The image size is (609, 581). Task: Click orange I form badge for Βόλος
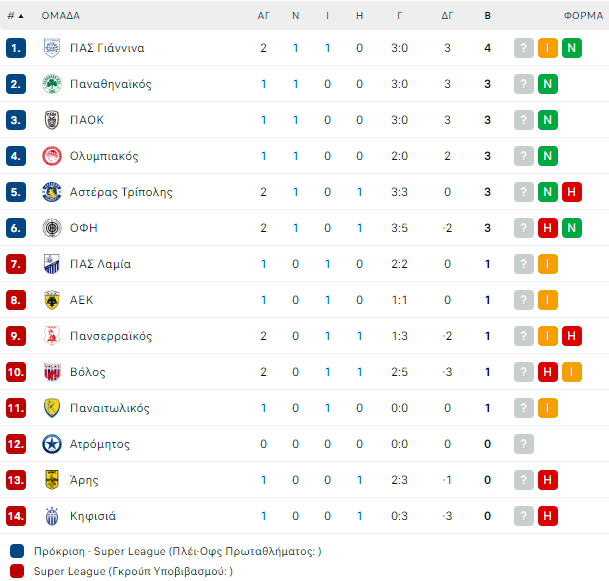[x=572, y=372]
